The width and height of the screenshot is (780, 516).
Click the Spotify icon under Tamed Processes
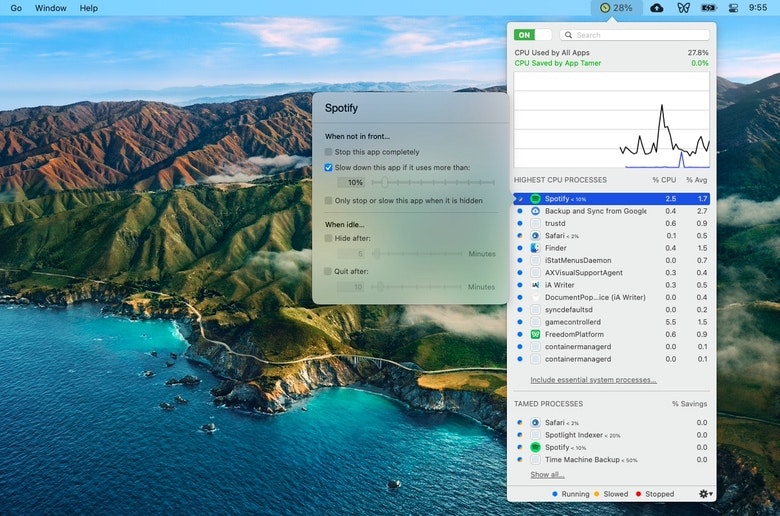tap(535, 447)
